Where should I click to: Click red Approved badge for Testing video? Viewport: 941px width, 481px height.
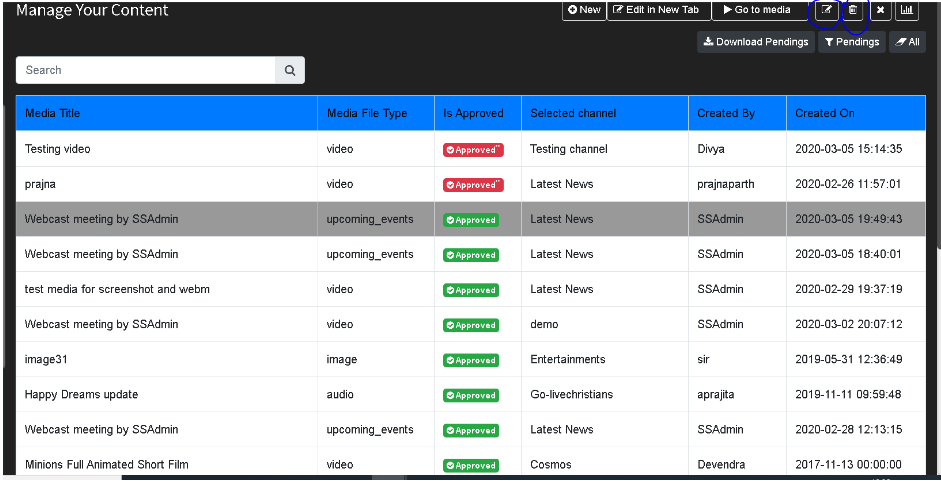[473, 150]
